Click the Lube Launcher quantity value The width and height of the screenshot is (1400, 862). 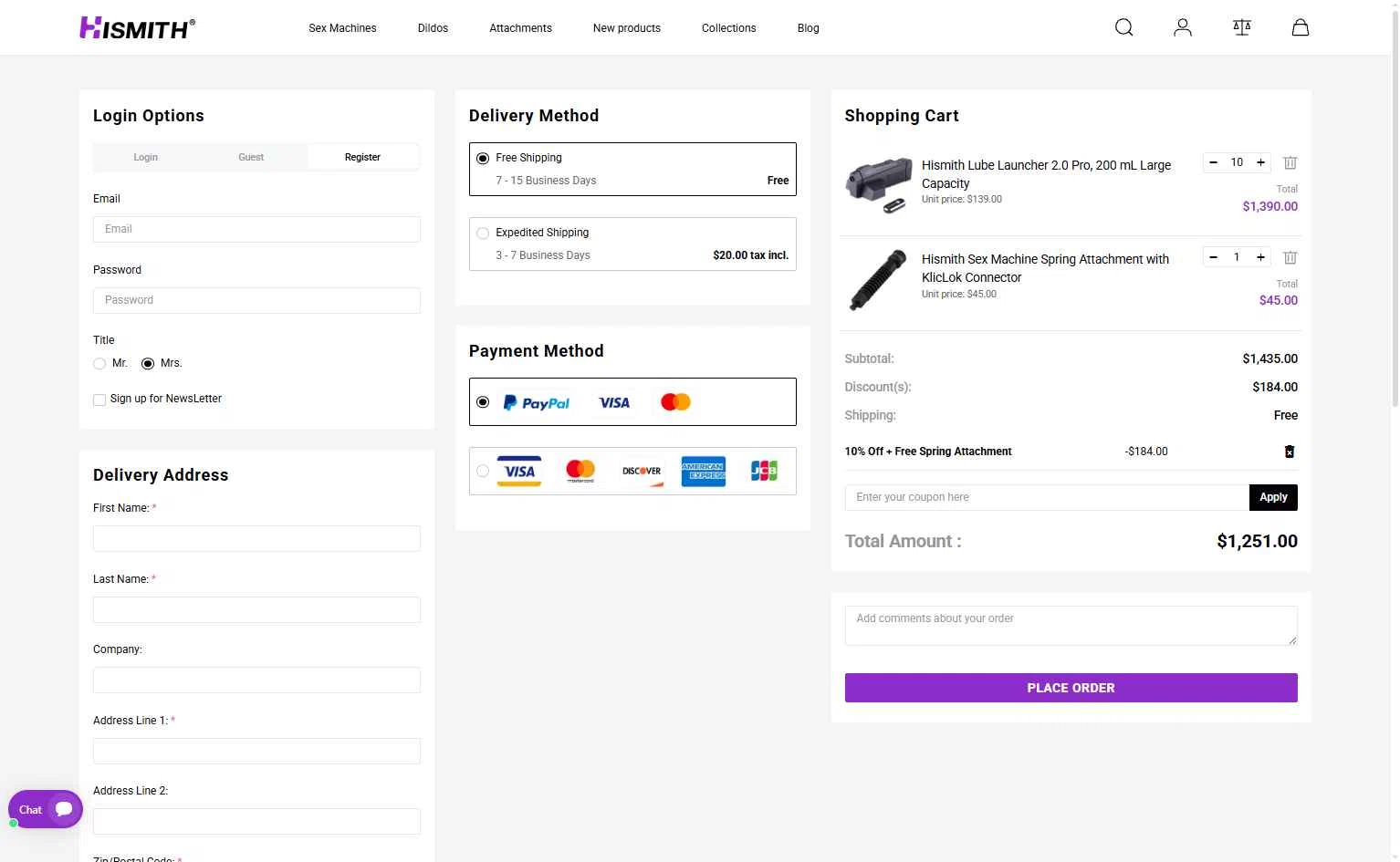tap(1237, 162)
